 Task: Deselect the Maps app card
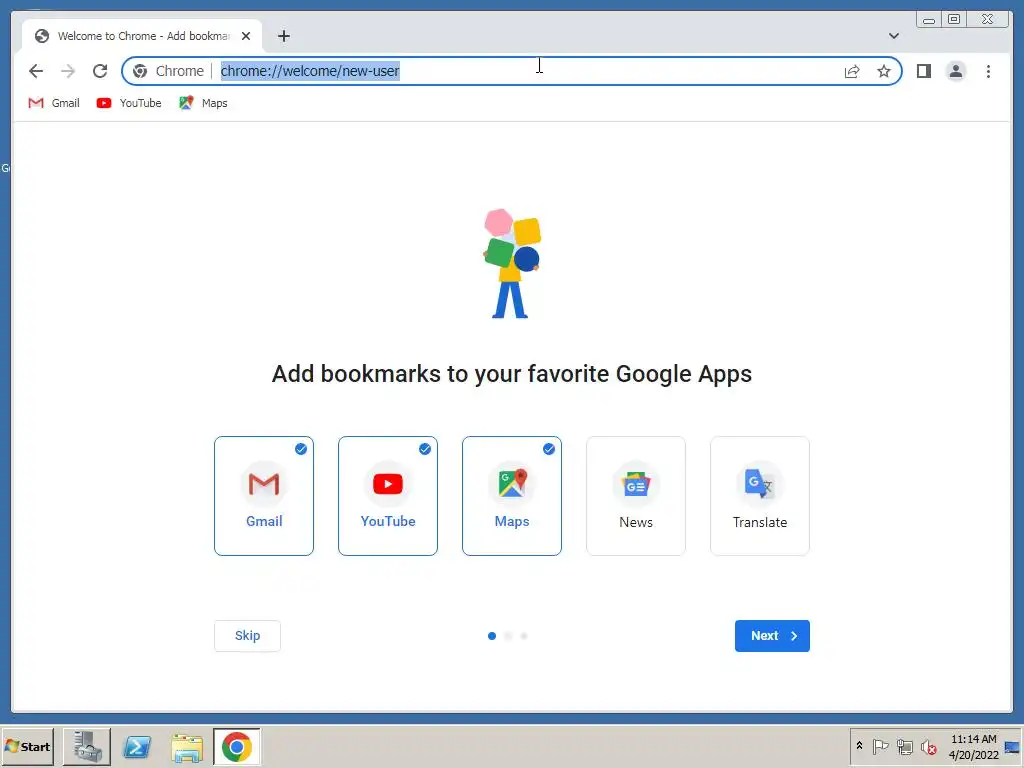click(512, 496)
